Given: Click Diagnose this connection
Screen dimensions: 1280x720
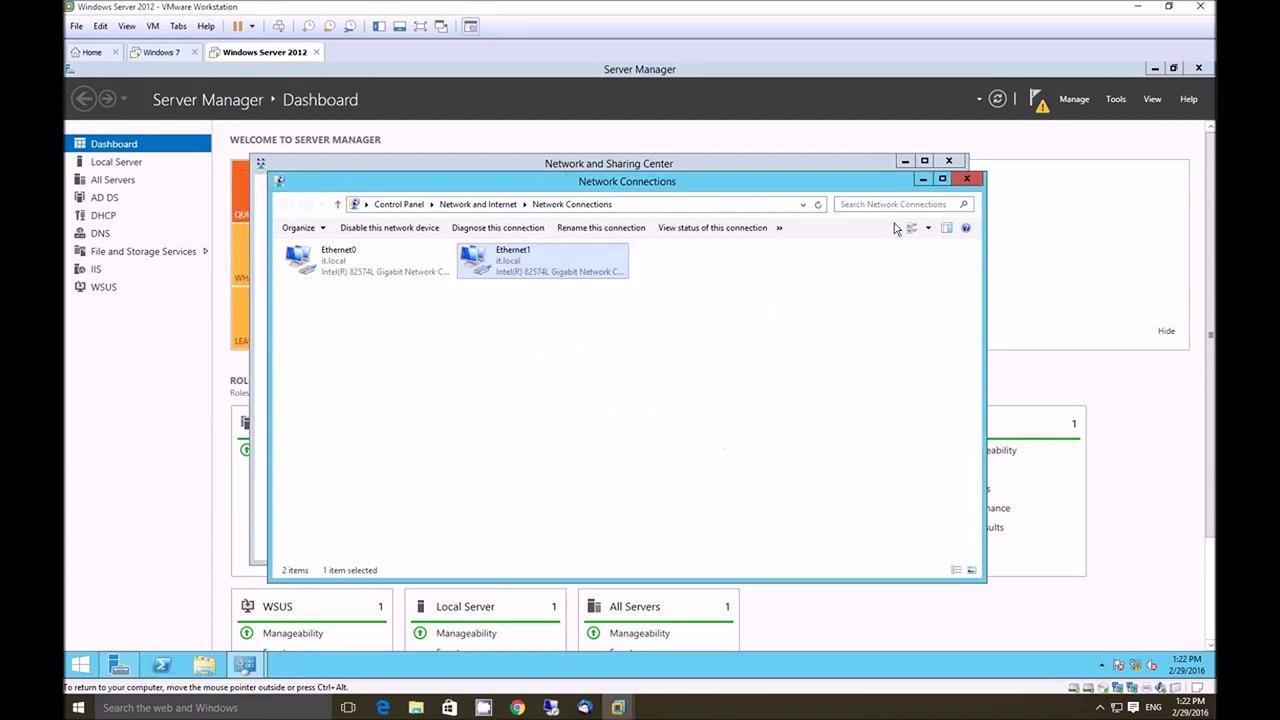Looking at the screenshot, I should 498,228.
